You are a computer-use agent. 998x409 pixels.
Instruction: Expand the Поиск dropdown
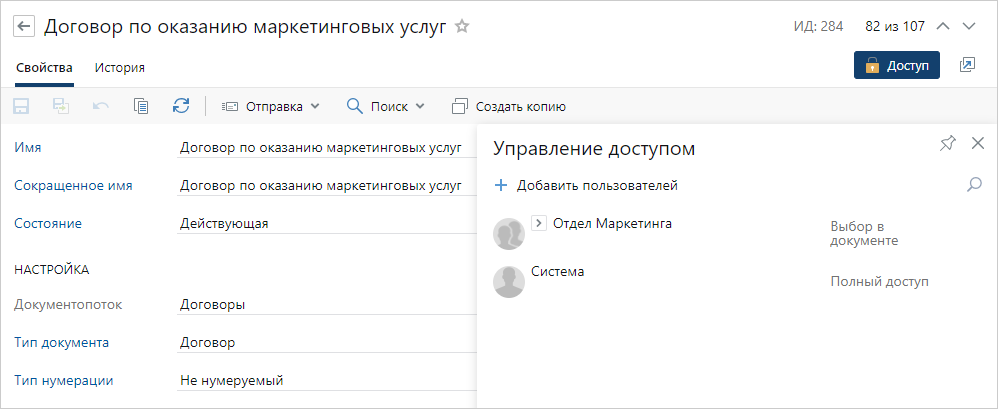pos(386,106)
